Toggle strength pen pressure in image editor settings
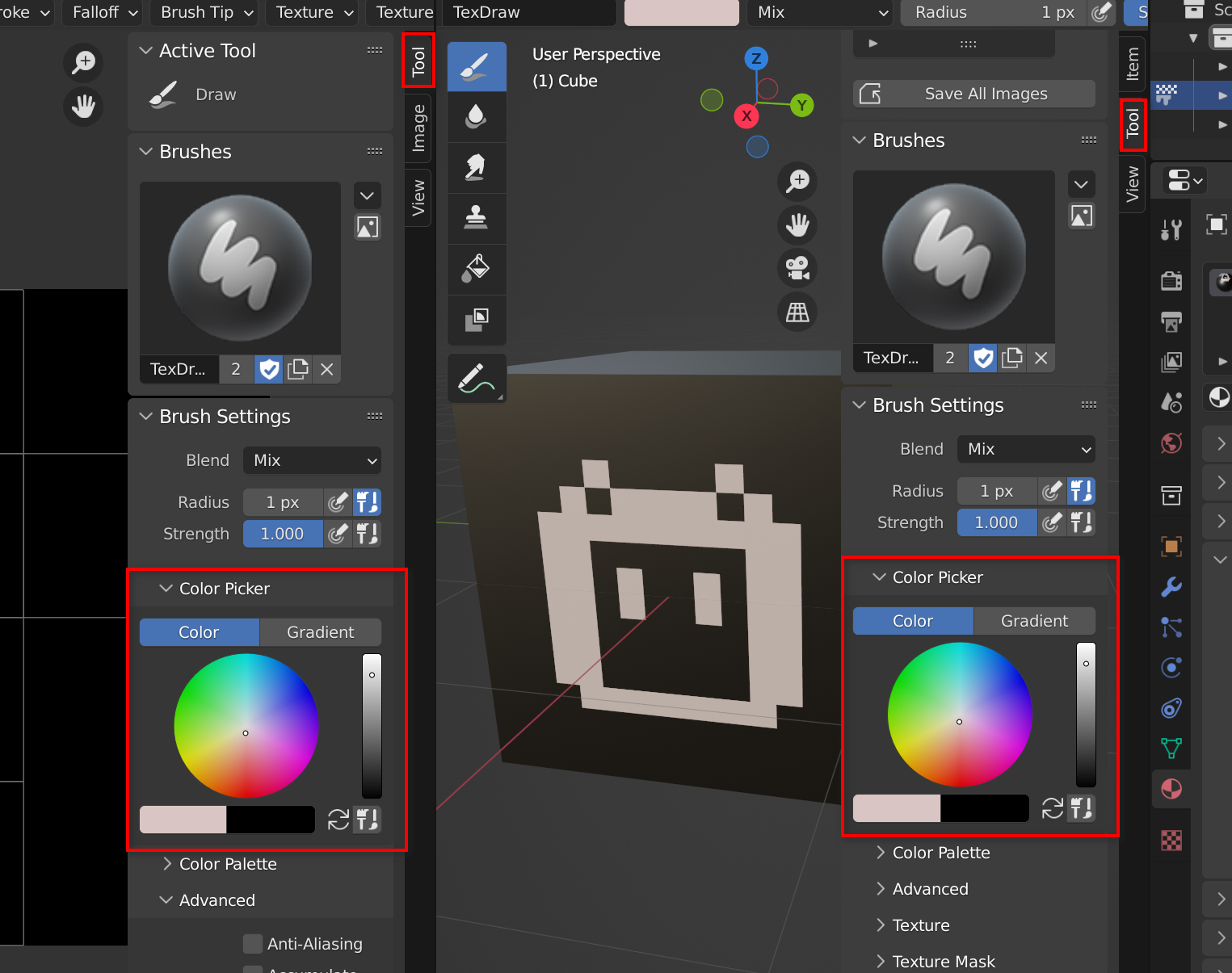The height and width of the screenshot is (973, 1232). 338,534
